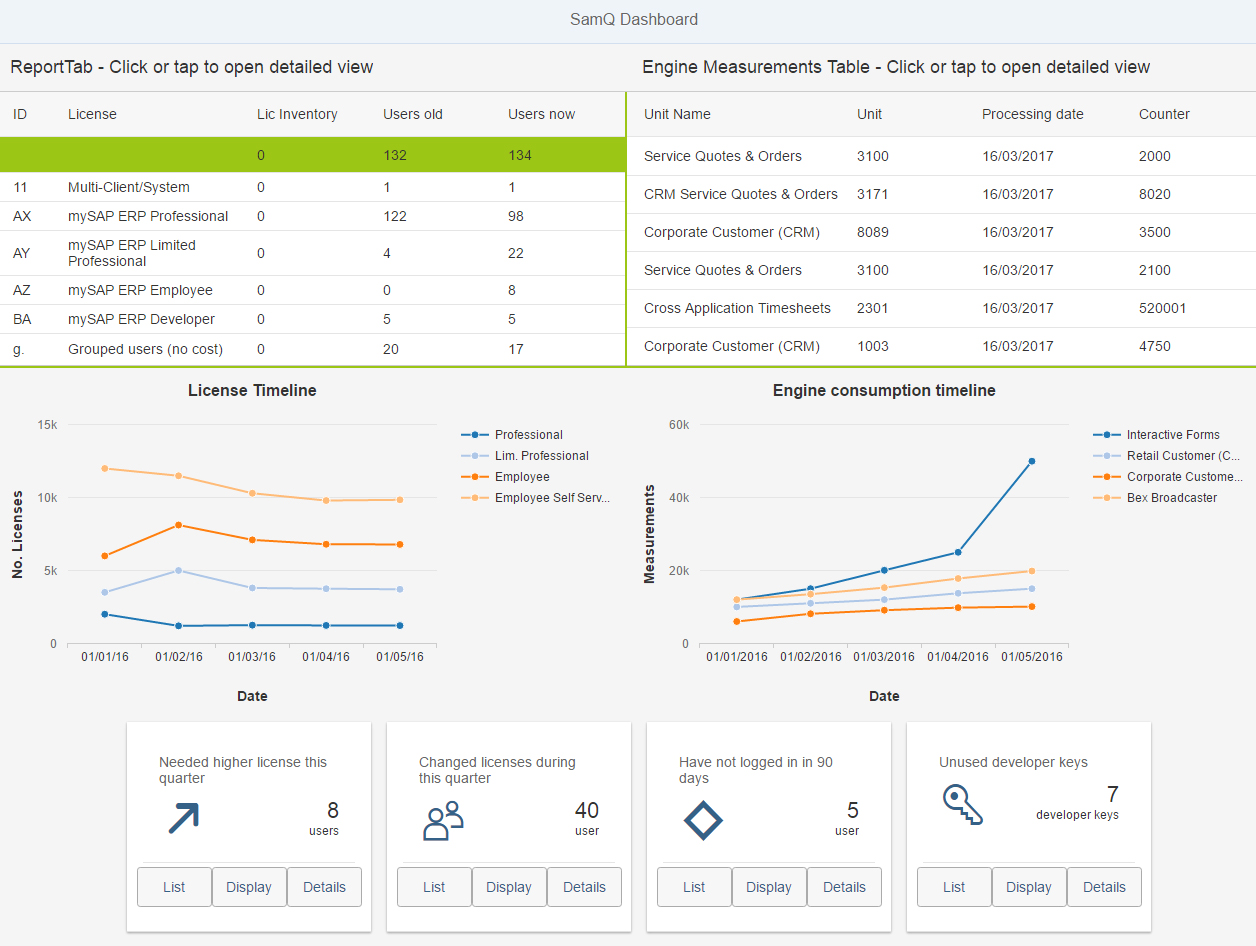Click the arrow icon on higher license tile
1256x946 pixels.
[x=183, y=818]
